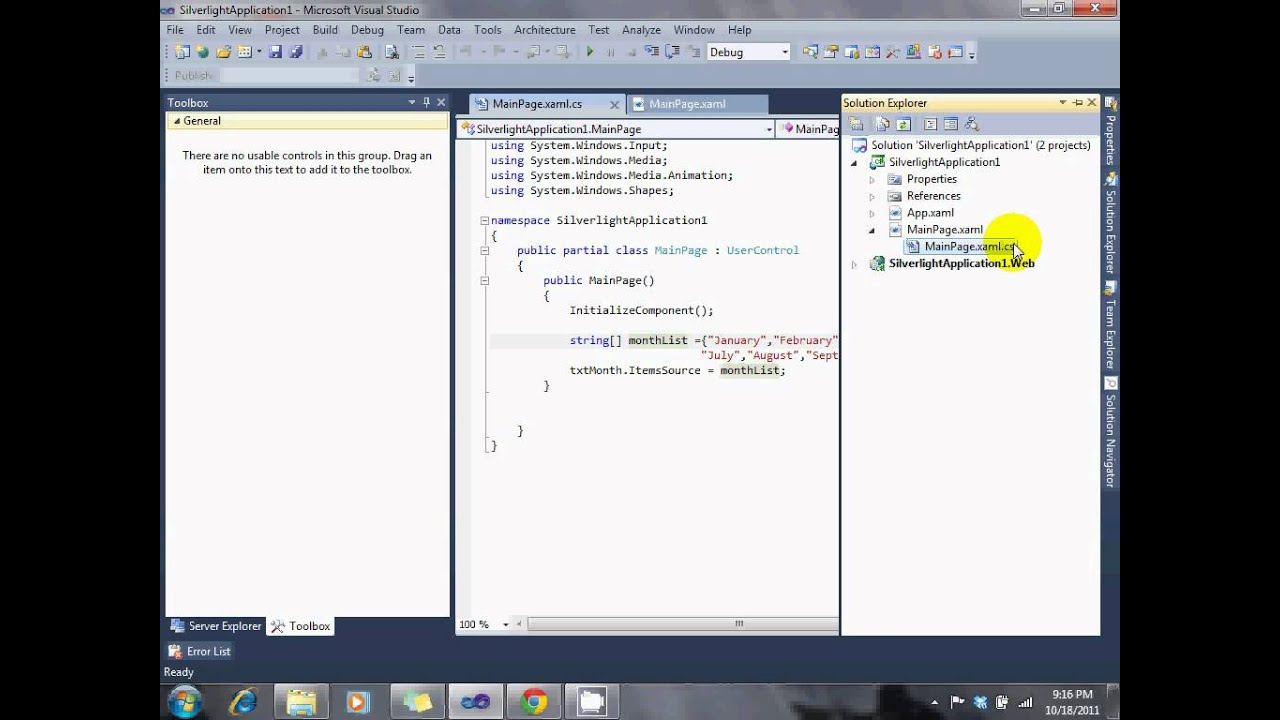Viewport: 1280px width, 720px height.
Task: Open the Toolbox window position dropdown arrow
Action: (x=411, y=102)
